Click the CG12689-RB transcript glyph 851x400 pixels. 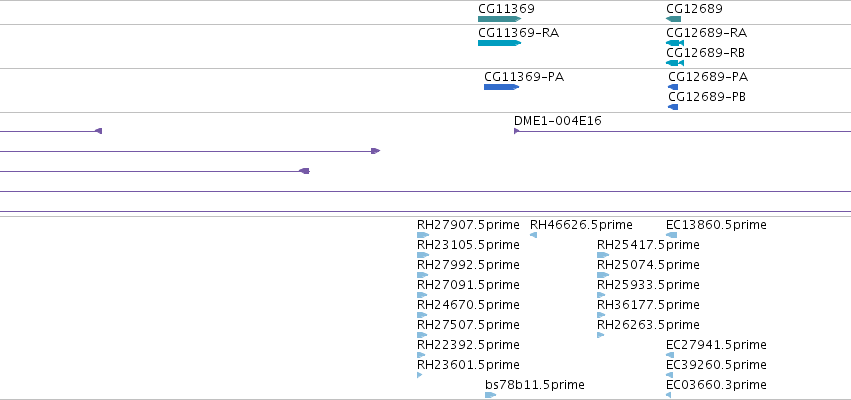675,63
